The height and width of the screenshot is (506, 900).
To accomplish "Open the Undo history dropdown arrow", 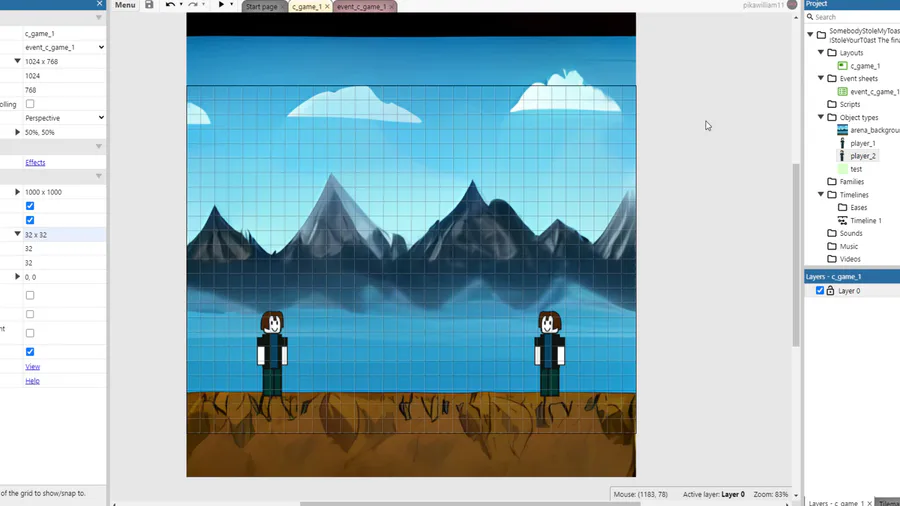I will click(x=181, y=5).
